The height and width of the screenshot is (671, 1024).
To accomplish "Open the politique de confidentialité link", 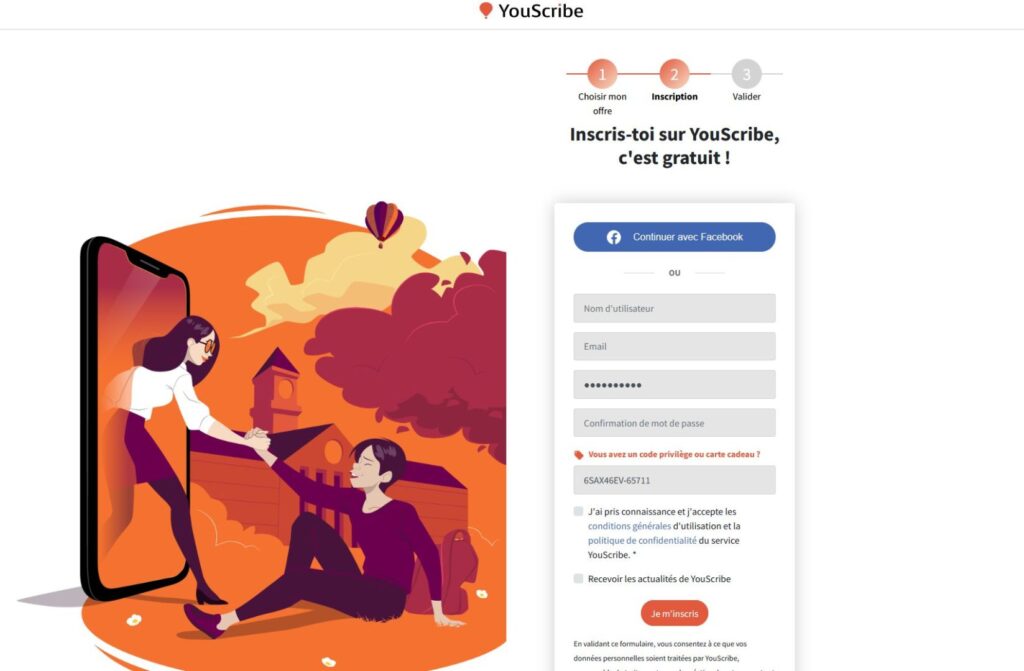I will (642, 540).
